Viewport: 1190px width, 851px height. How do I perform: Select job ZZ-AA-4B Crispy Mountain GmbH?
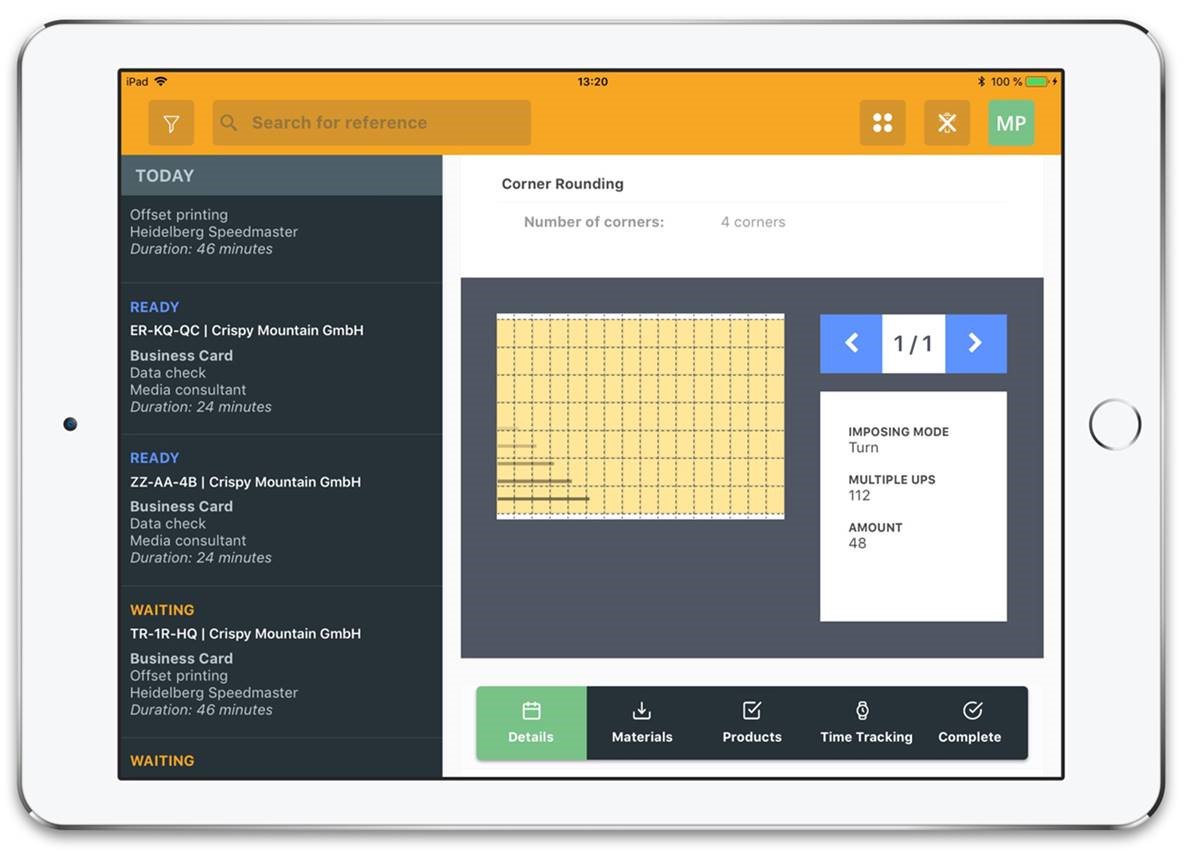(282, 509)
